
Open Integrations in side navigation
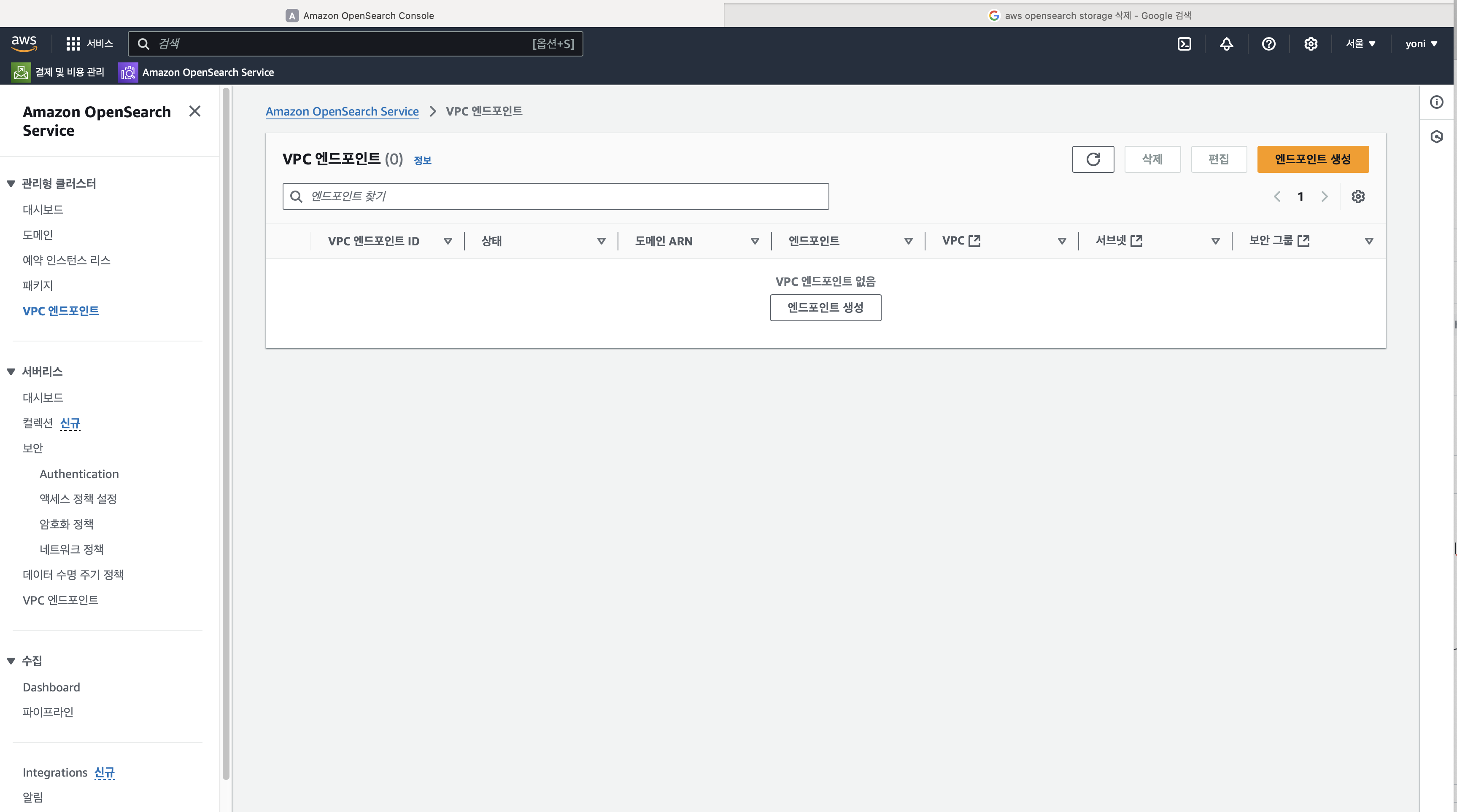point(55,772)
